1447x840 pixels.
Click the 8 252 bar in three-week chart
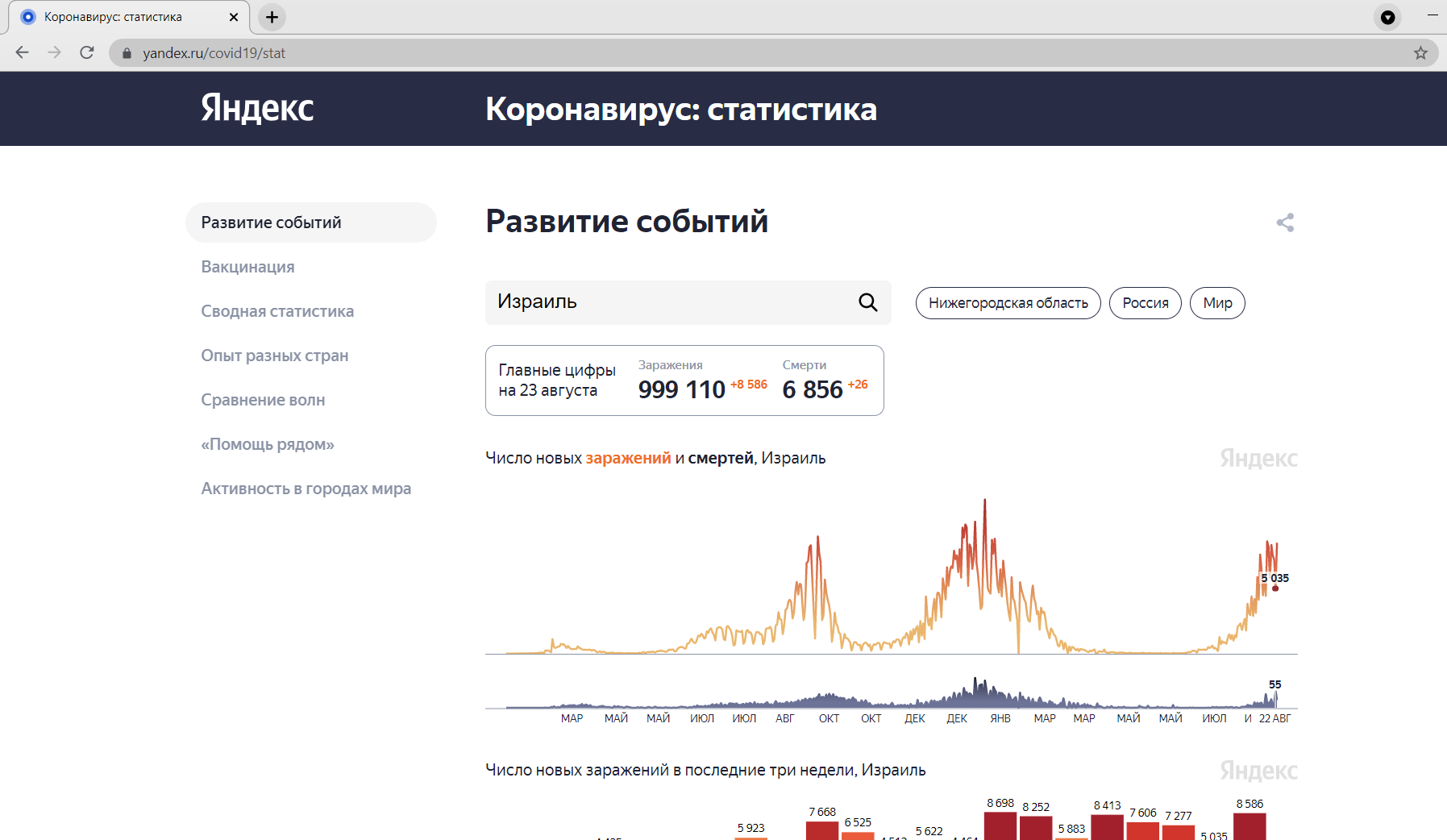click(x=1036, y=828)
